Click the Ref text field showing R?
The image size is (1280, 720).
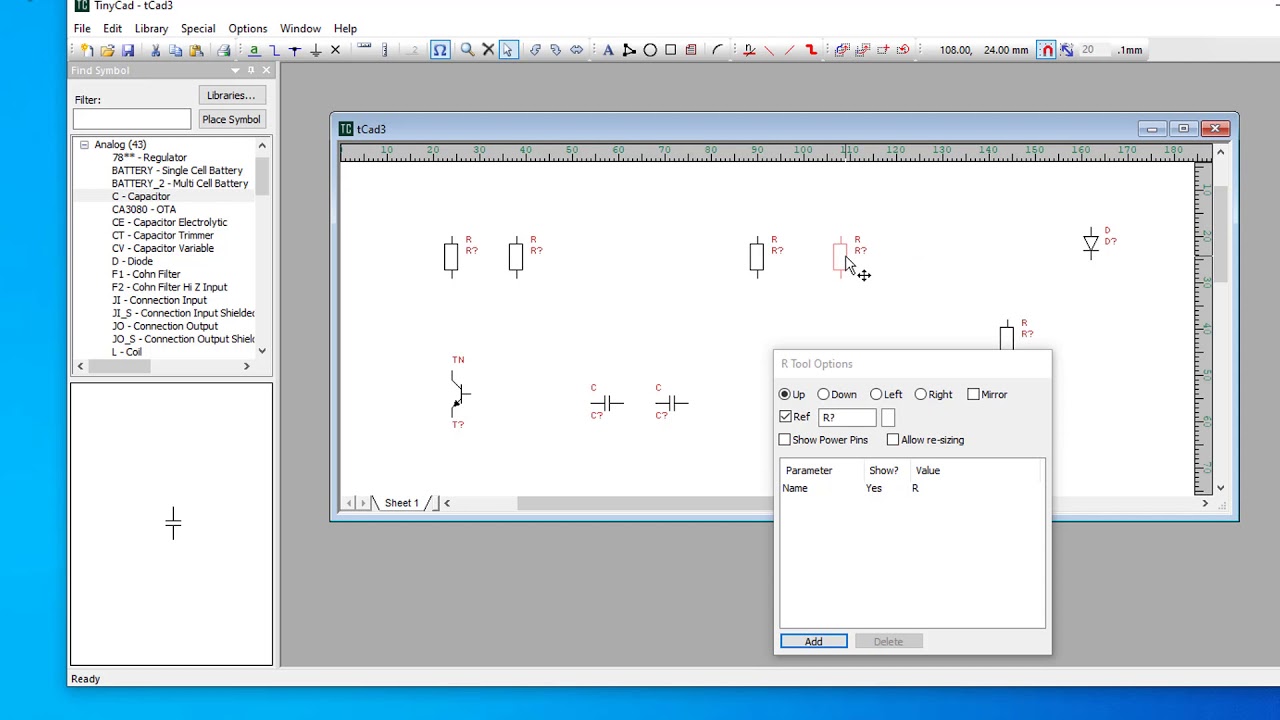click(x=847, y=418)
